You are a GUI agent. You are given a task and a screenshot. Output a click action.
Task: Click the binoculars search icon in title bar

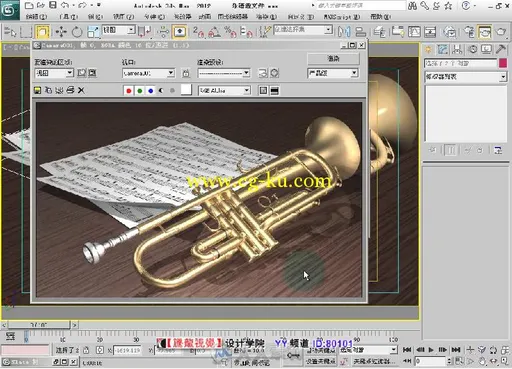[x=412, y=5]
